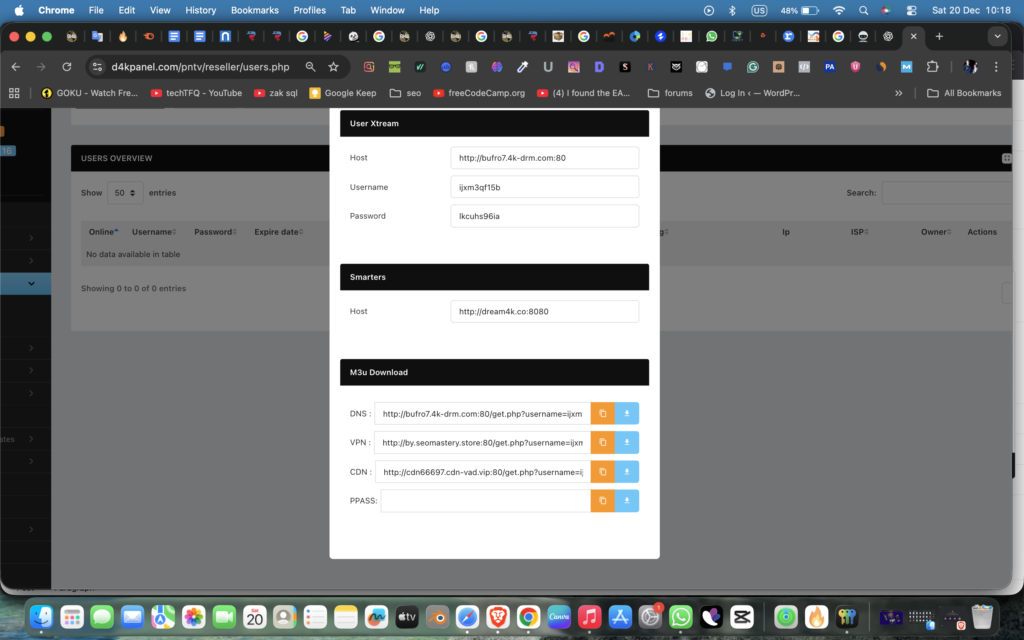1024x640 pixels.
Task: Download the CDN M3u file
Action: tap(627, 472)
